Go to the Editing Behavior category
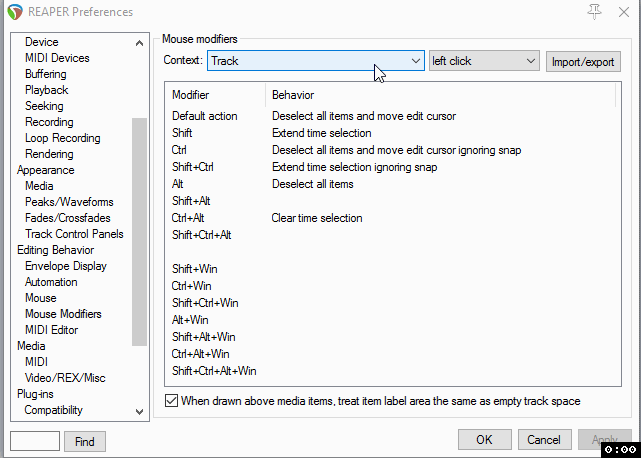This screenshot has height=458, width=641. 55,250
